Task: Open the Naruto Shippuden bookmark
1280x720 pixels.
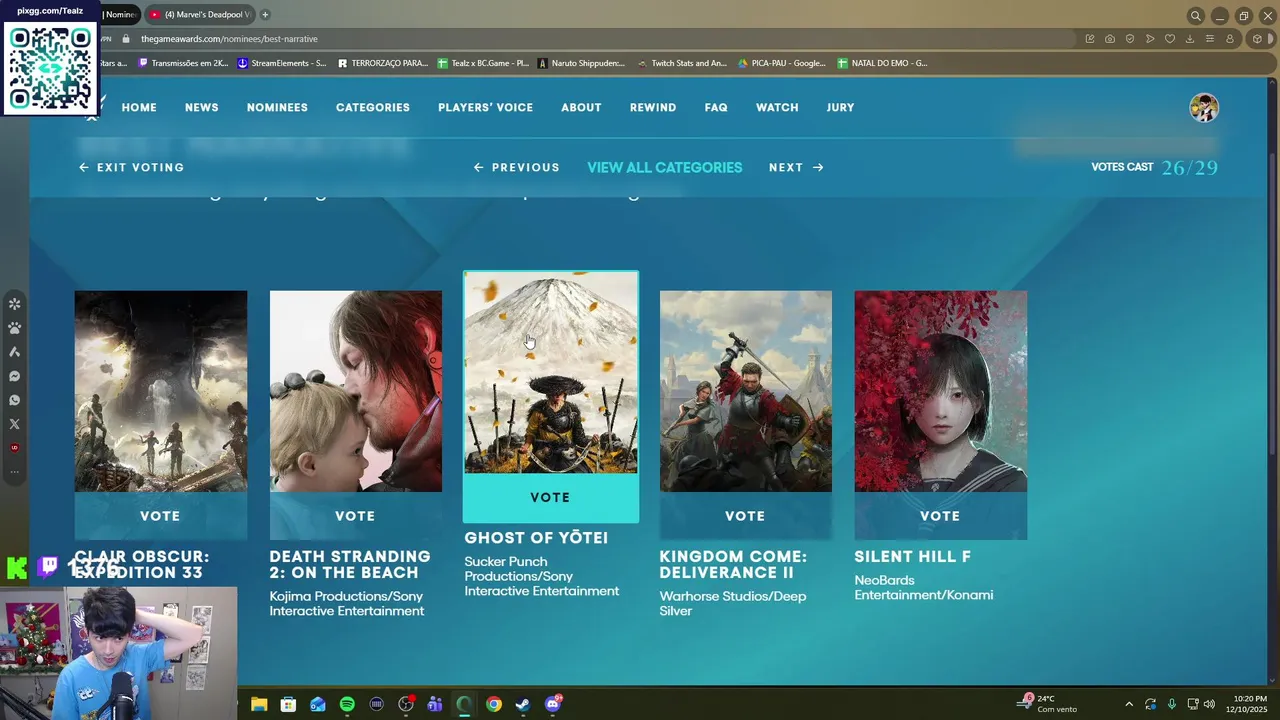Action: [581, 63]
